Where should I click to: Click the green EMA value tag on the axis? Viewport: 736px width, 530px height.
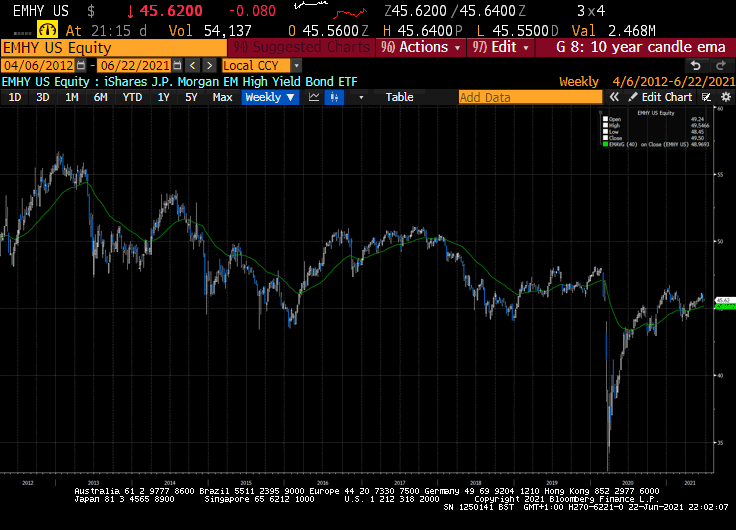click(x=724, y=307)
